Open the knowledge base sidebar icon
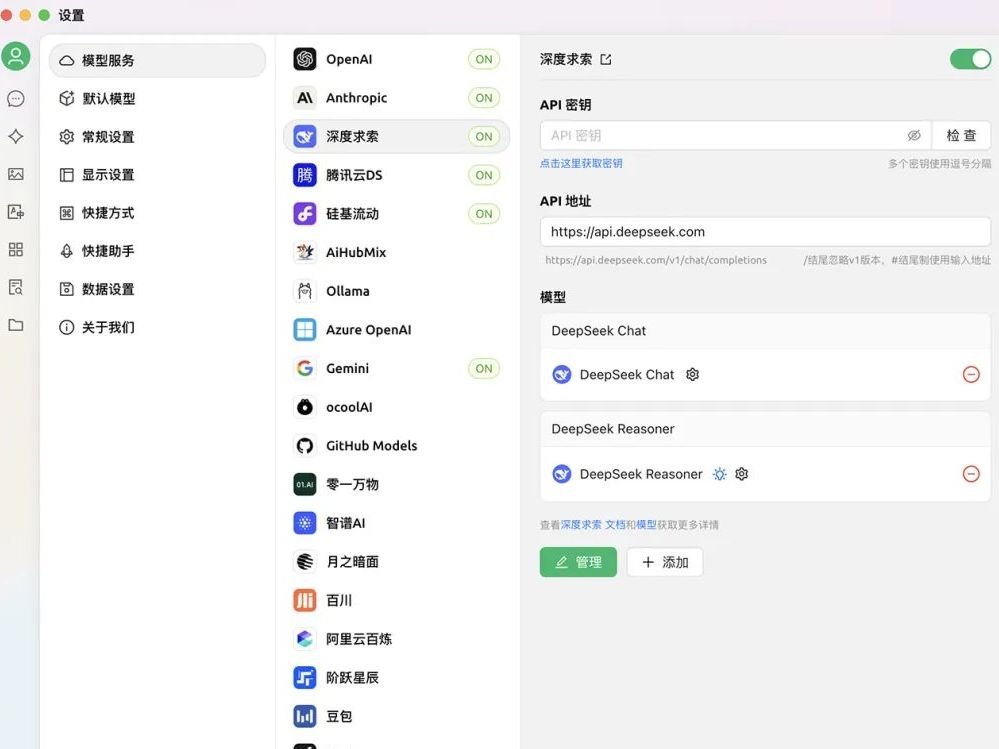 point(16,287)
